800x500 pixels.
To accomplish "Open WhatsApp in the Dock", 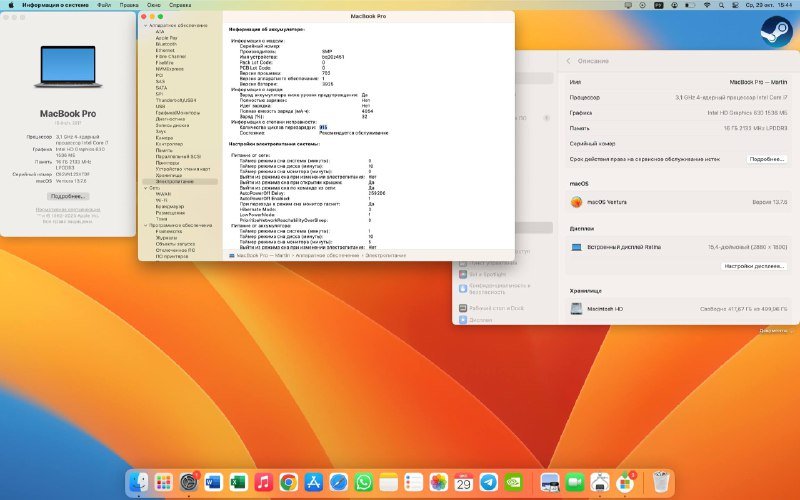I will click(x=363, y=482).
